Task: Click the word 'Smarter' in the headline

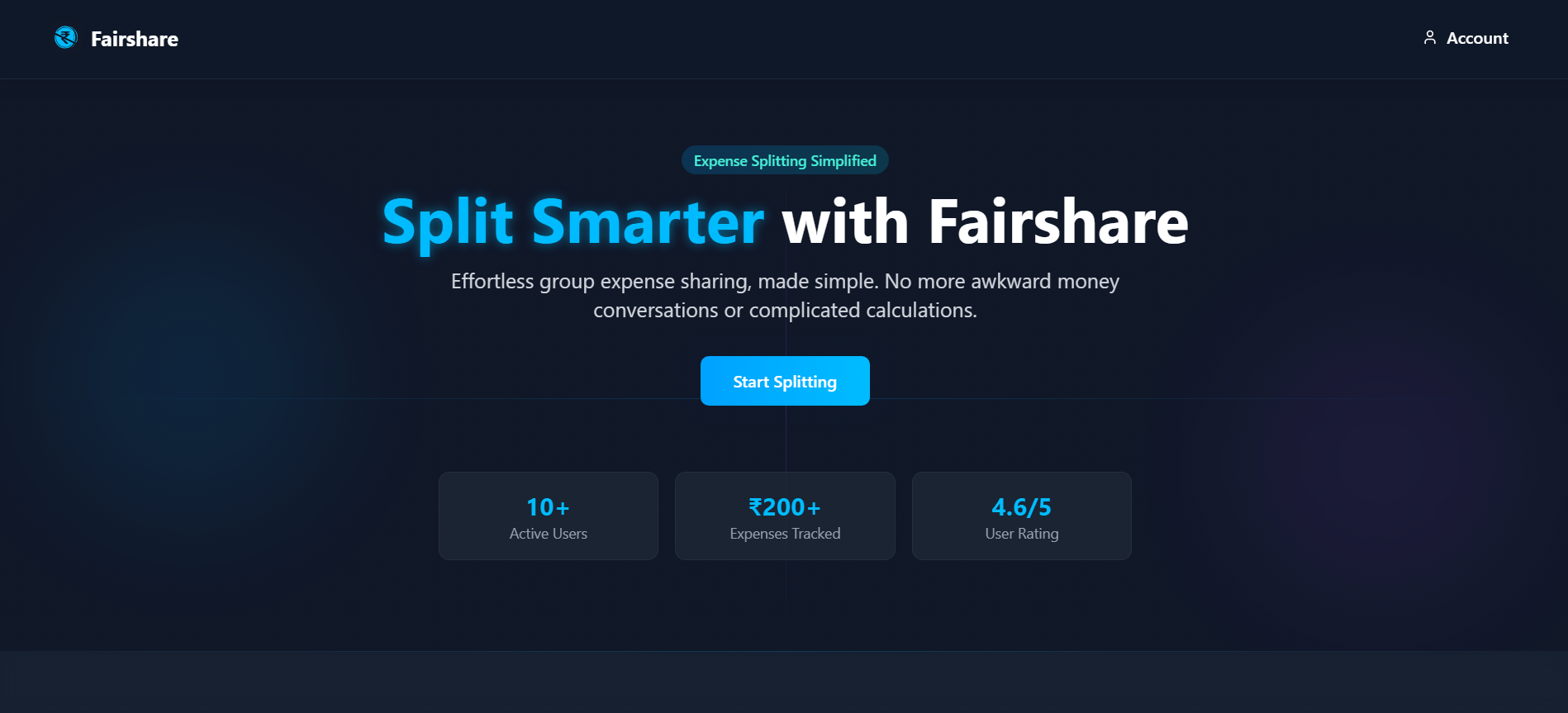Action: (x=648, y=223)
